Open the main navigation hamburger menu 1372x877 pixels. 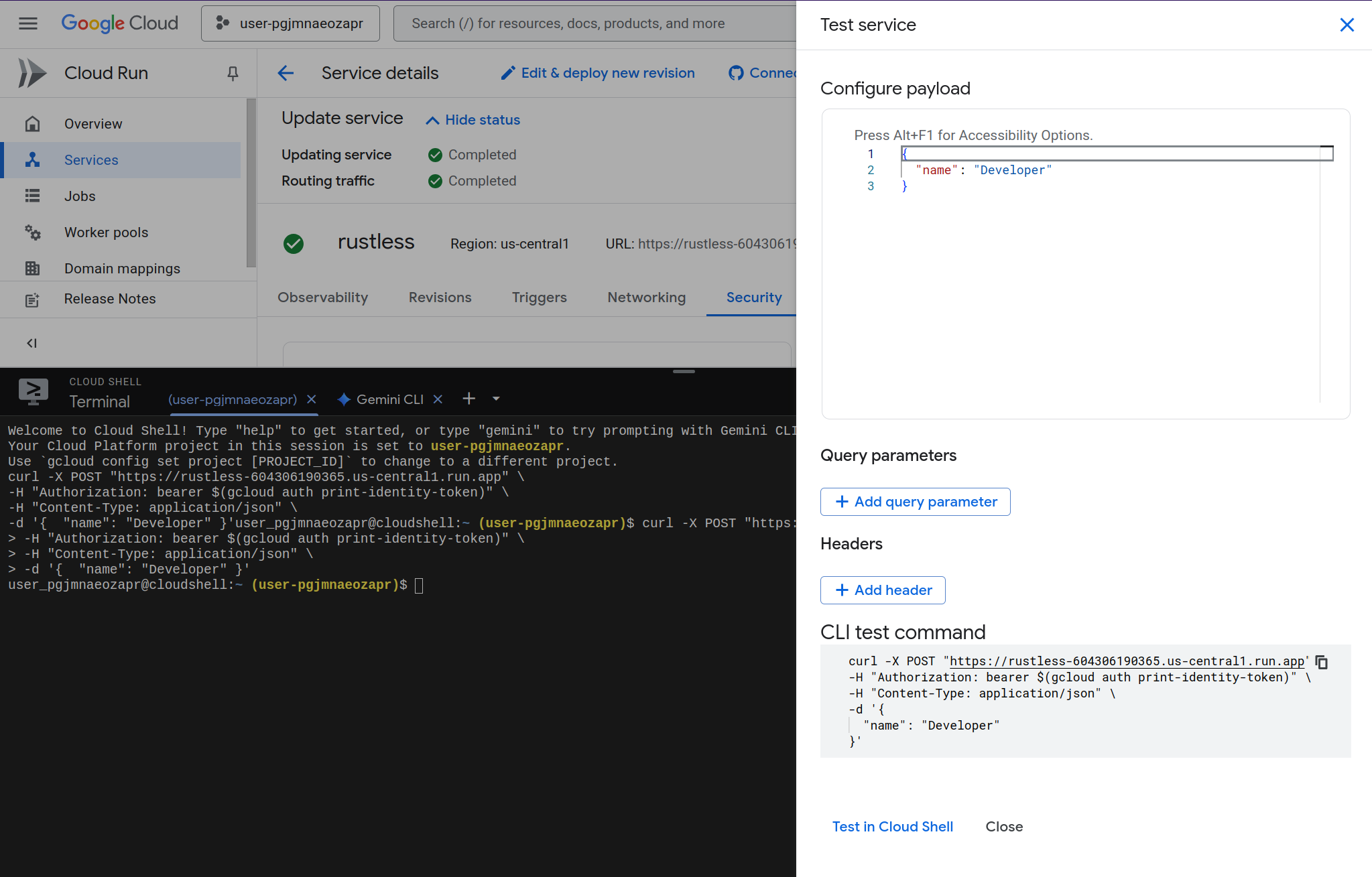tap(28, 23)
